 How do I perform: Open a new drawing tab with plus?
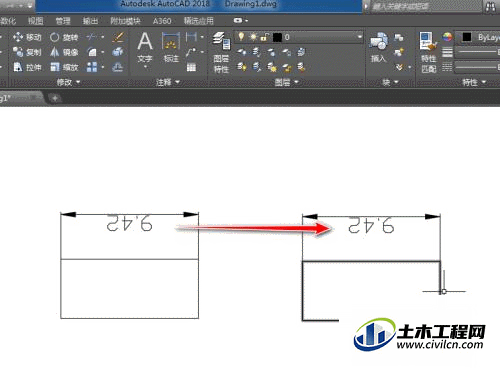pyautogui.click(x=54, y=98)
